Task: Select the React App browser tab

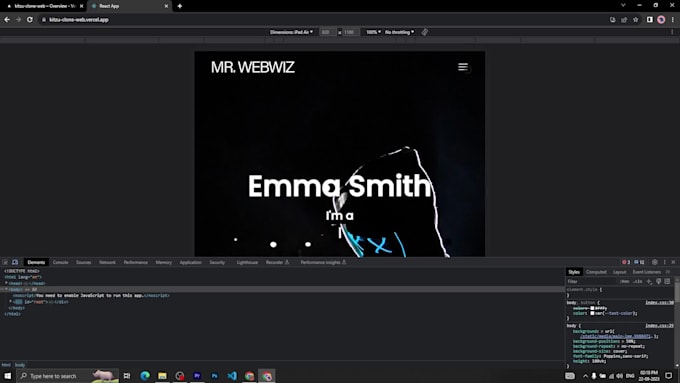Action: [128, 6]
